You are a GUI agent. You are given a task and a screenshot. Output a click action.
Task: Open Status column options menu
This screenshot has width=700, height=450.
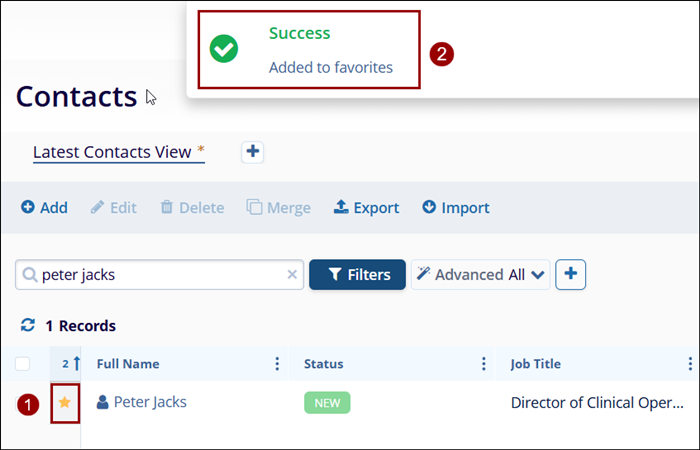coord(484,364)
